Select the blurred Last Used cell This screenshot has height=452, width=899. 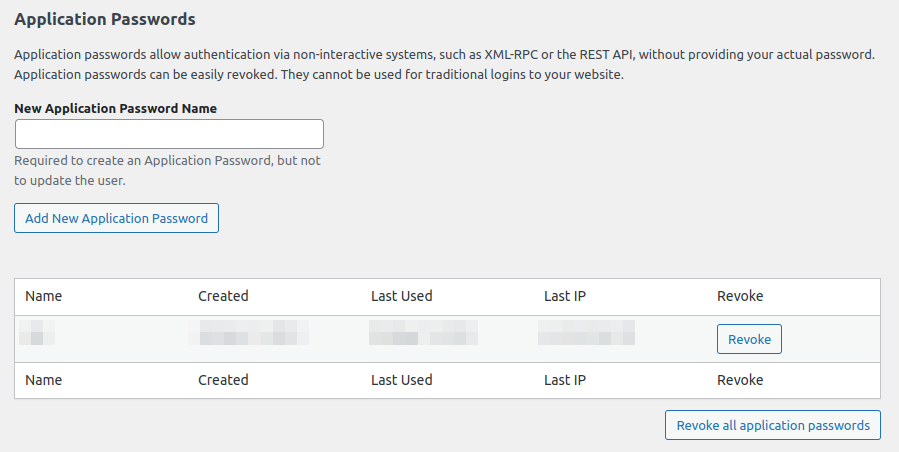click(x=423, y=333)
